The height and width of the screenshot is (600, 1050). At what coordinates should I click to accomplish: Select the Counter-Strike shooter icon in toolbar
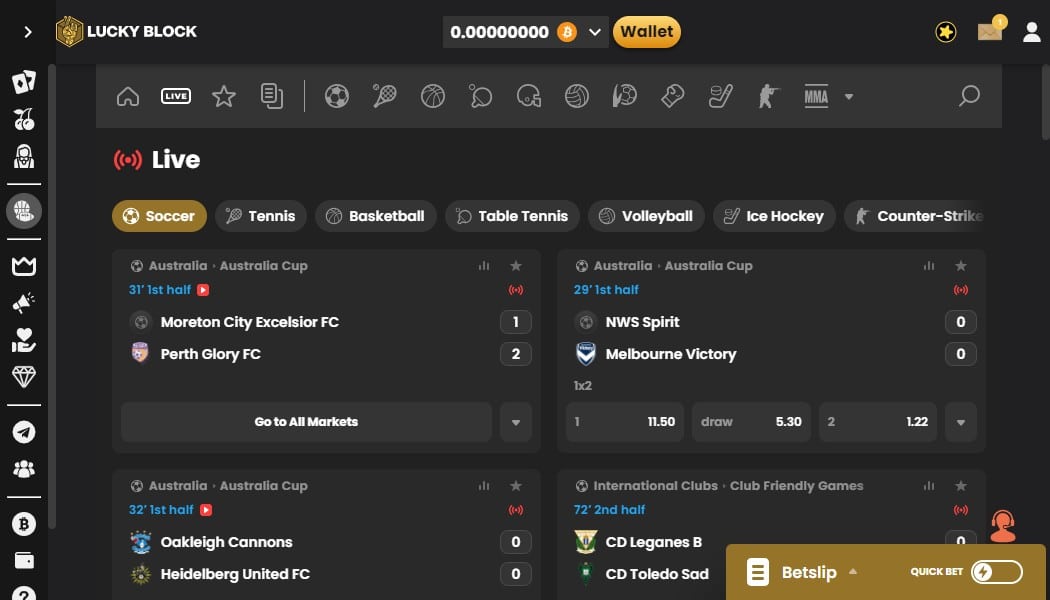(x=768, y=96)
